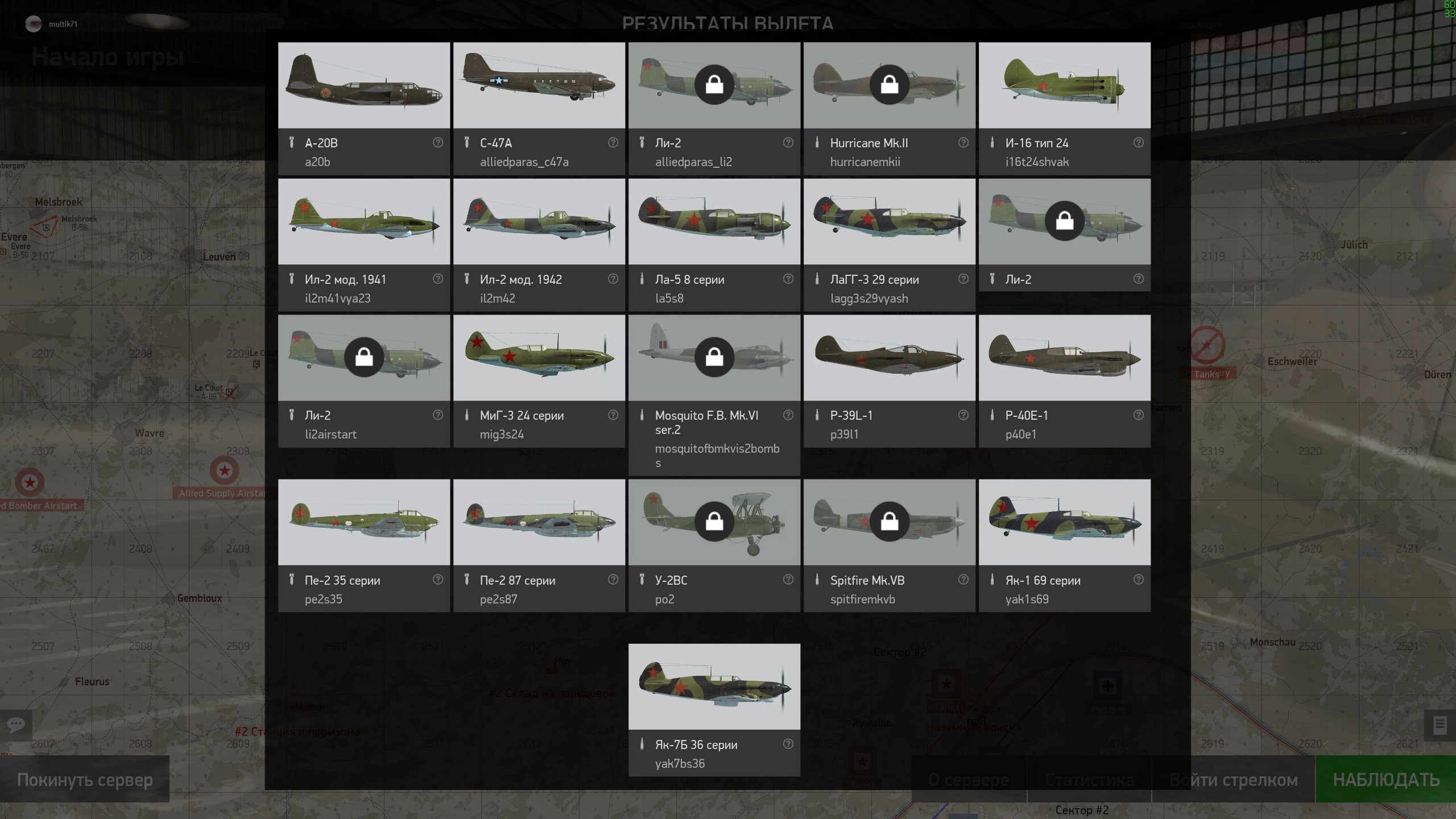Image resolution: width=1456 pixels, height=819 pixels.
Task: Open the info icon for A-20B
Action: (437, 143)
